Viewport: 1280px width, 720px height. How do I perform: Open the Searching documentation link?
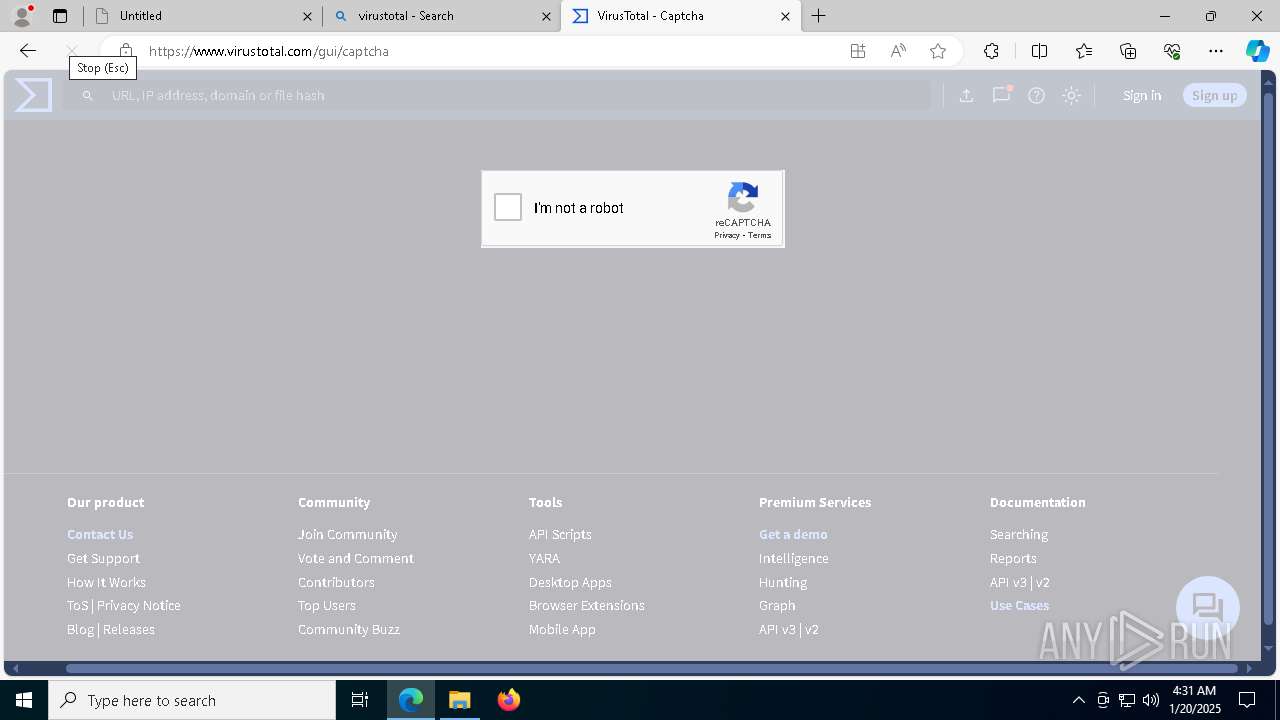click(x=1018, y=534)
